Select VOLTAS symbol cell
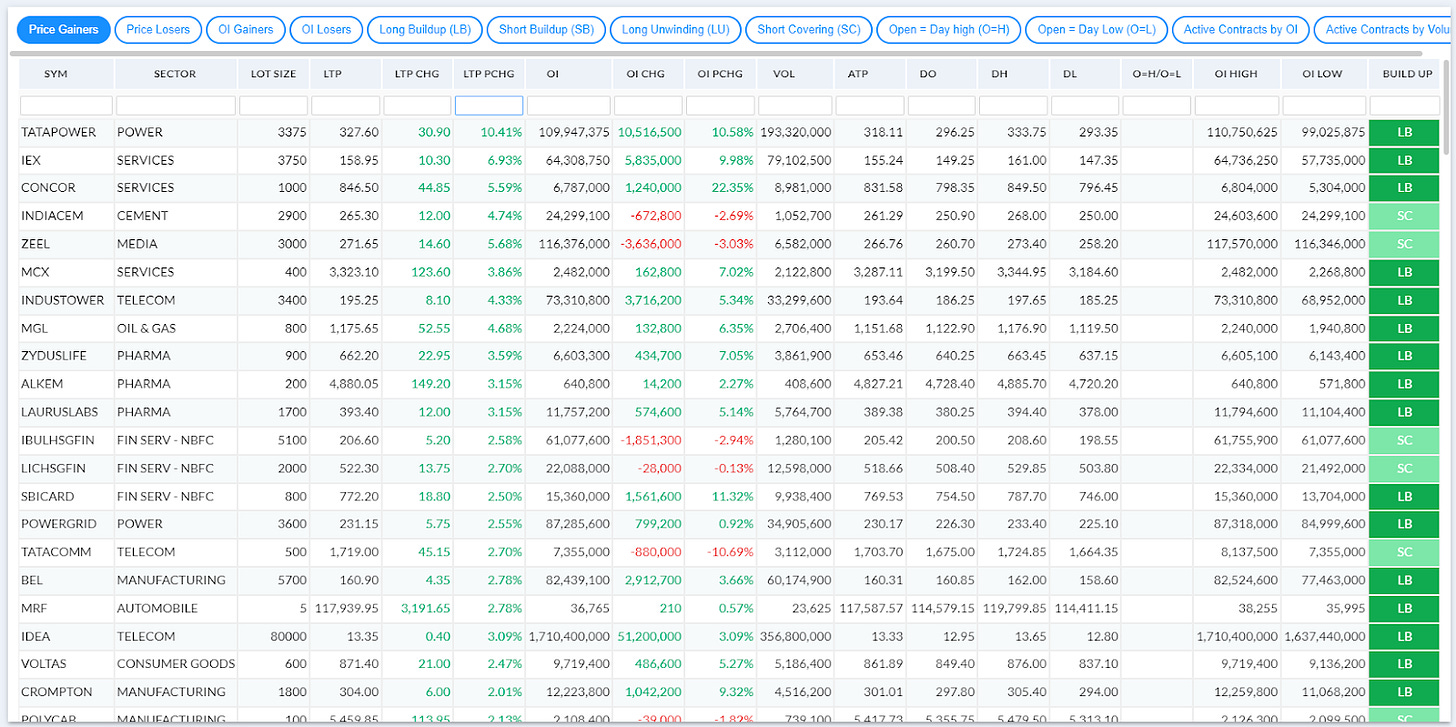The width and height of the screenshot is (1456, 727). (66, 664)
